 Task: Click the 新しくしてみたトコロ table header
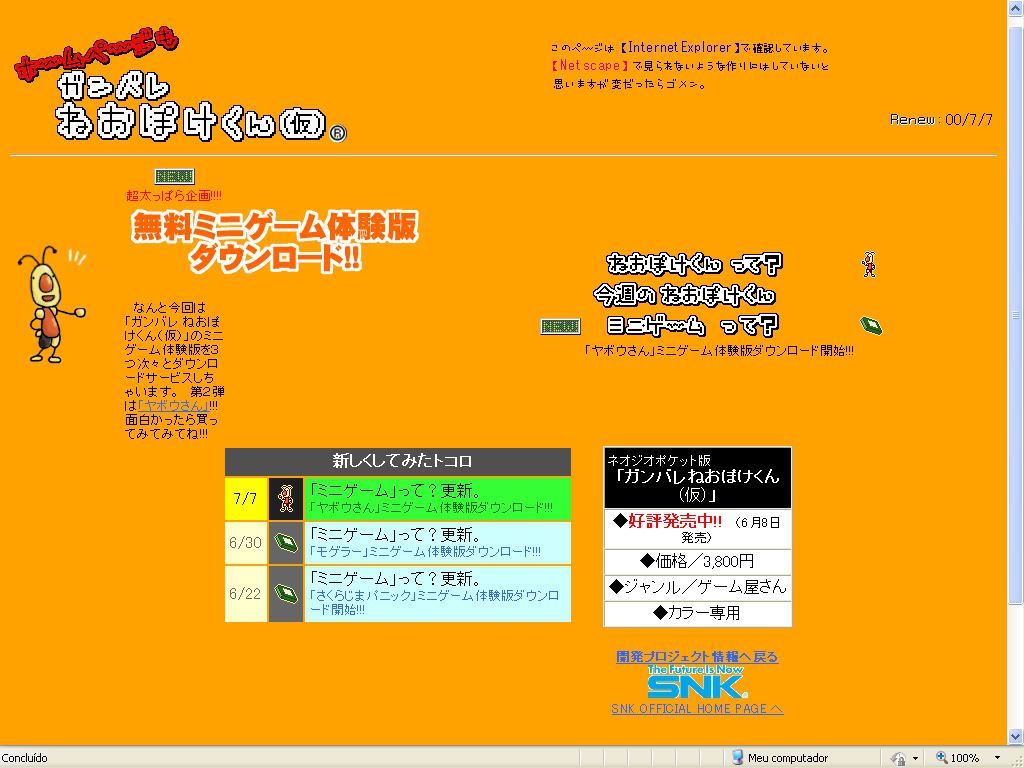(398, 461)
